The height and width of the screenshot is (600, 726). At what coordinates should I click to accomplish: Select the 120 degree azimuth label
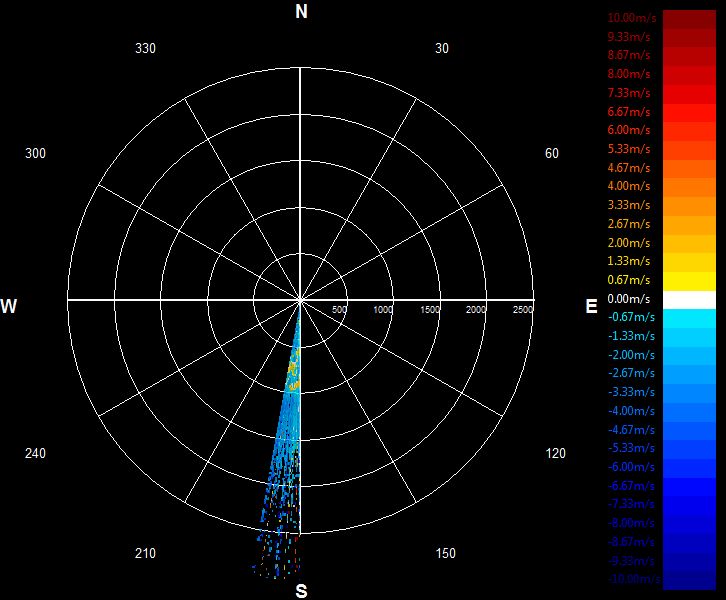tap(556, 453)
